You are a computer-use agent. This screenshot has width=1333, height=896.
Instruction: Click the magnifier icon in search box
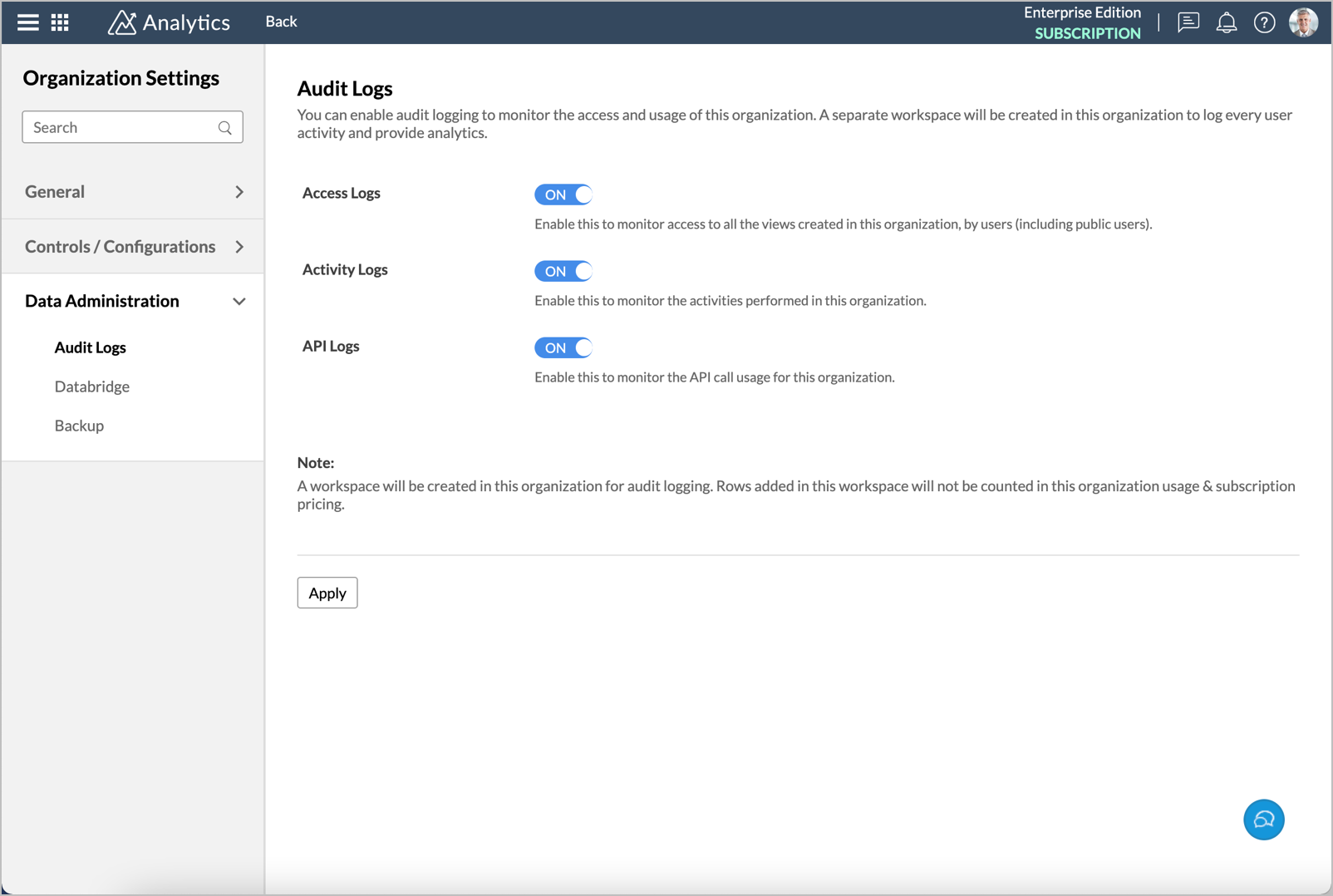coord(225,128)
